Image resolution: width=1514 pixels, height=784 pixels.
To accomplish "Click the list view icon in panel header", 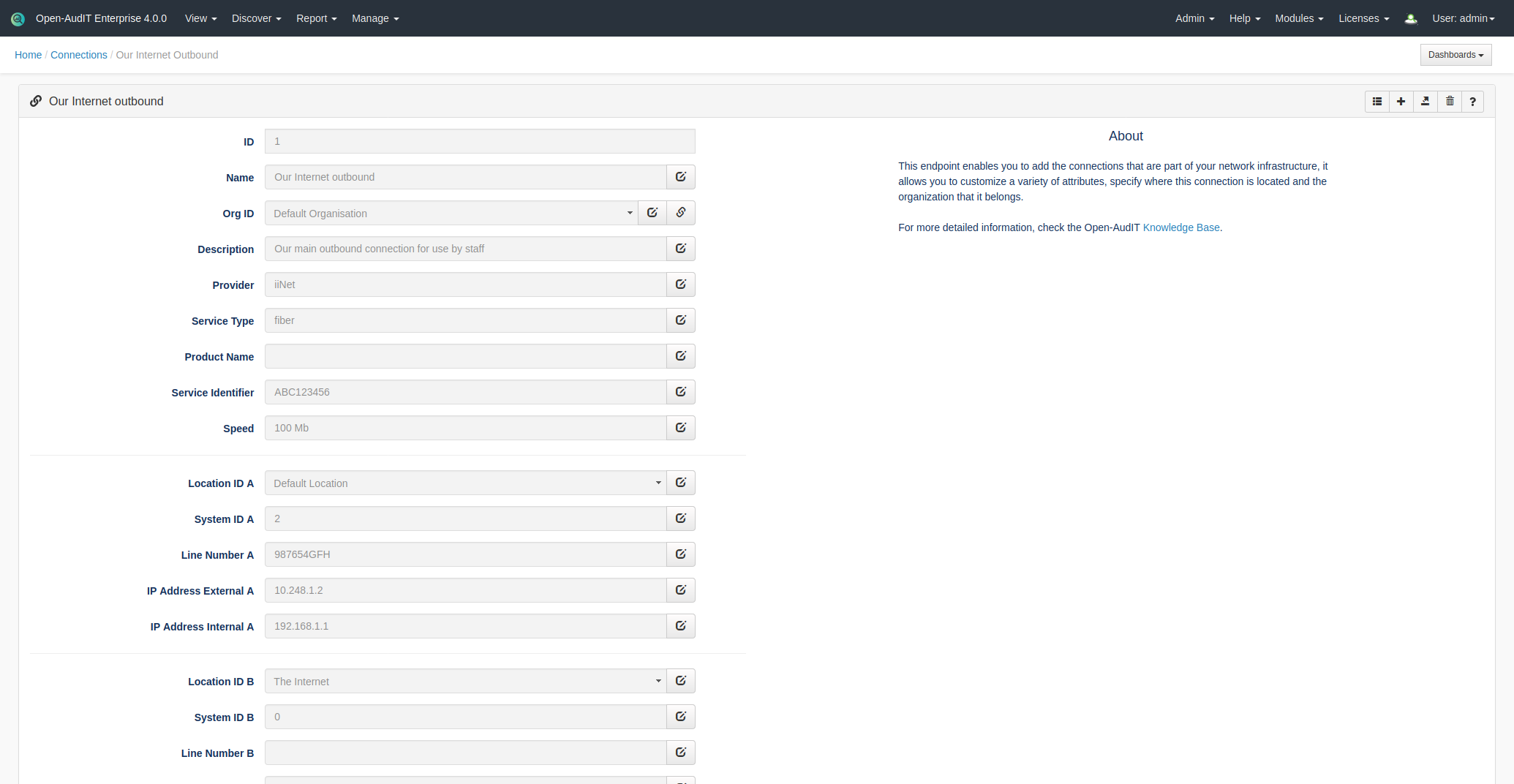I will 1376,102.
